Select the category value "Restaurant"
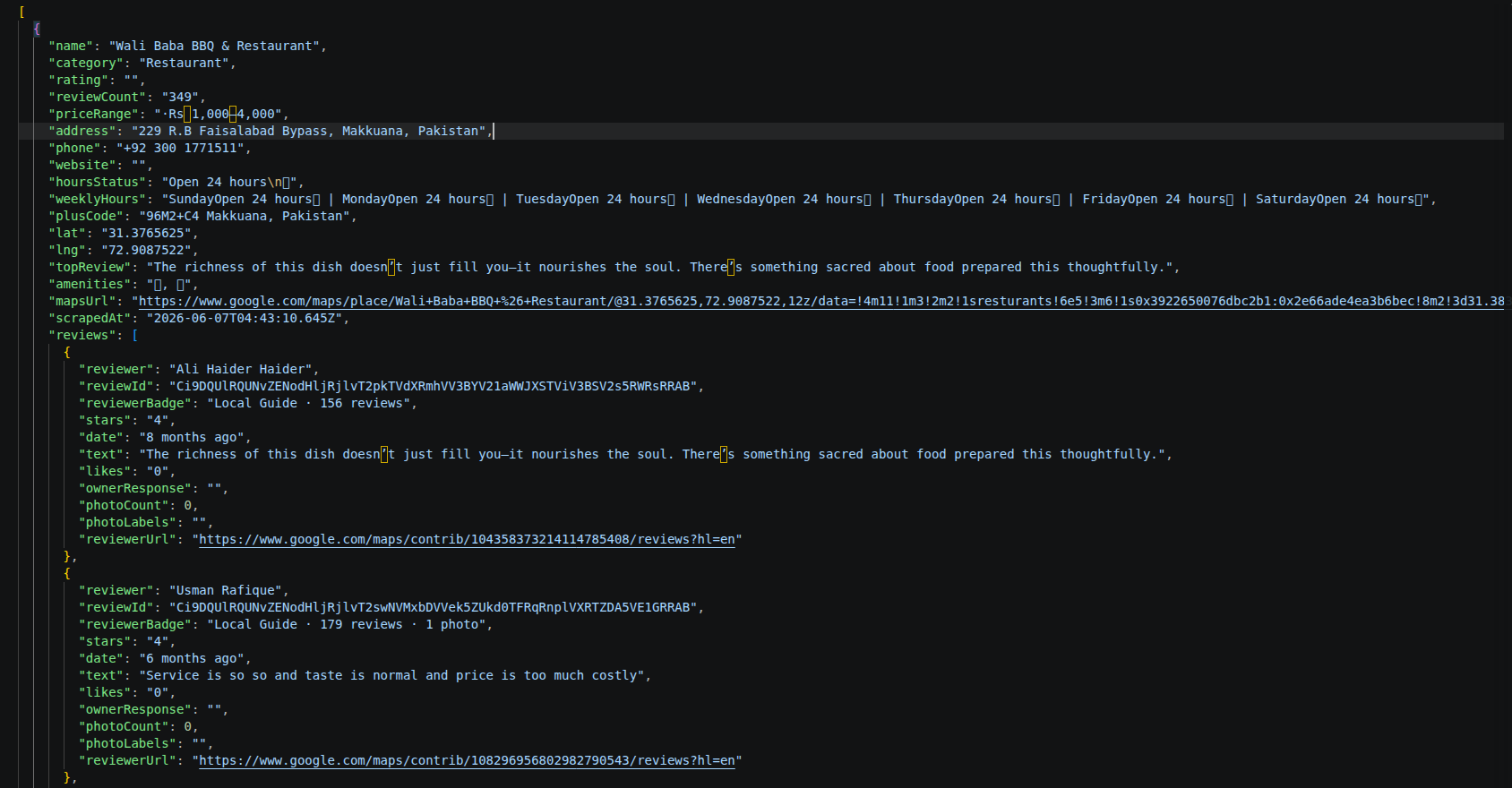Viewport: 1512px width, 788px height. [184, 63]
